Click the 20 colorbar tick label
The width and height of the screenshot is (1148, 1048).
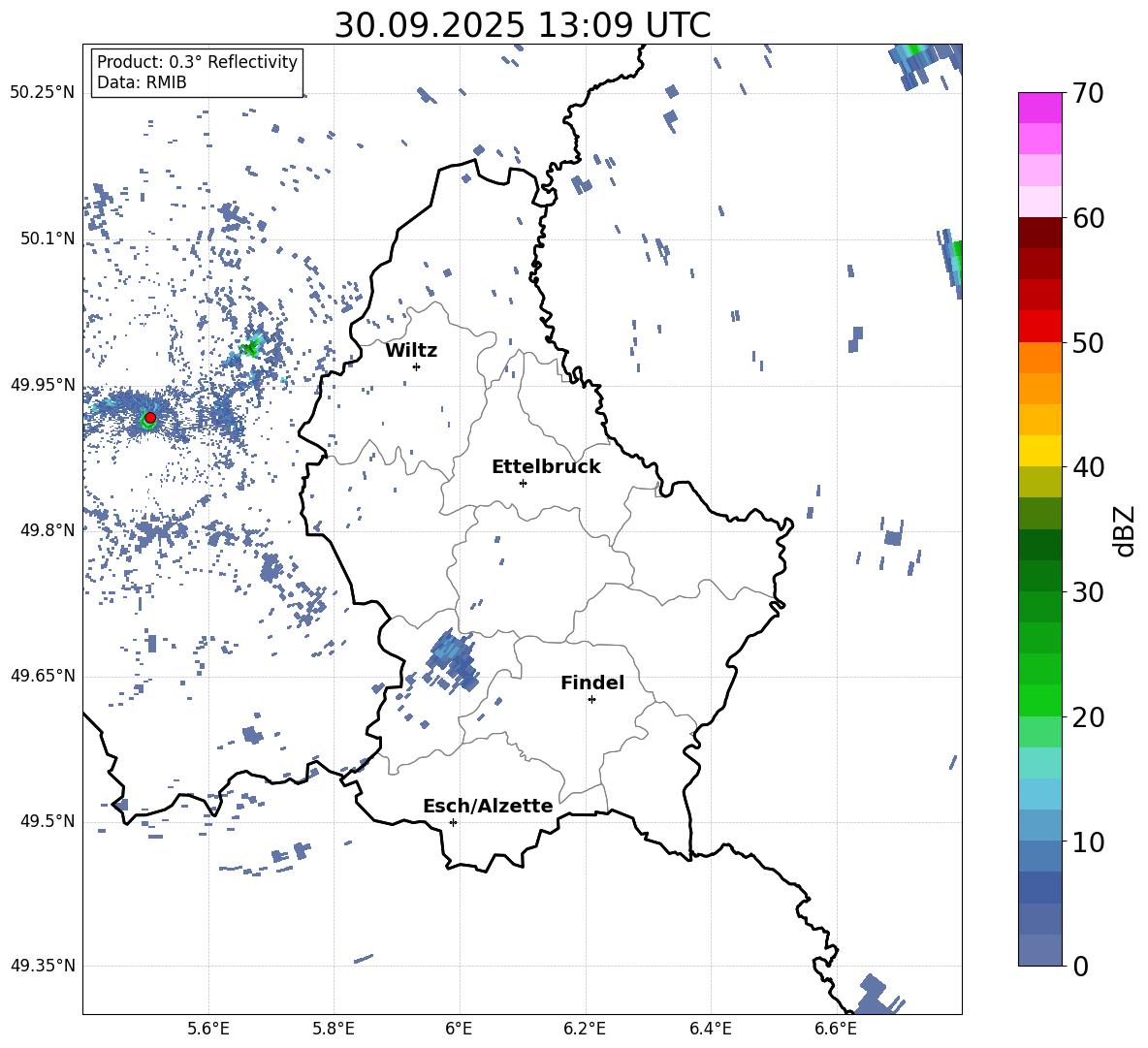point(1087,717)
